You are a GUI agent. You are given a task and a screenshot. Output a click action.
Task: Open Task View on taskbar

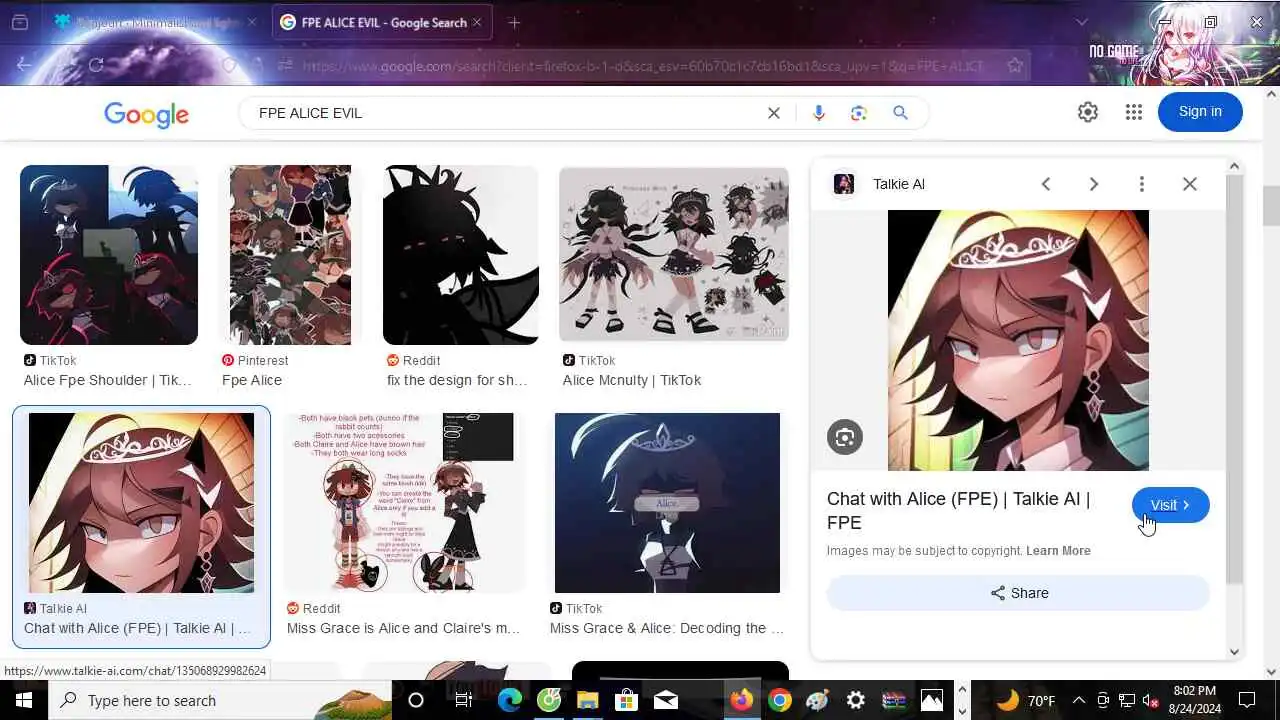click(x=463, y=700)
